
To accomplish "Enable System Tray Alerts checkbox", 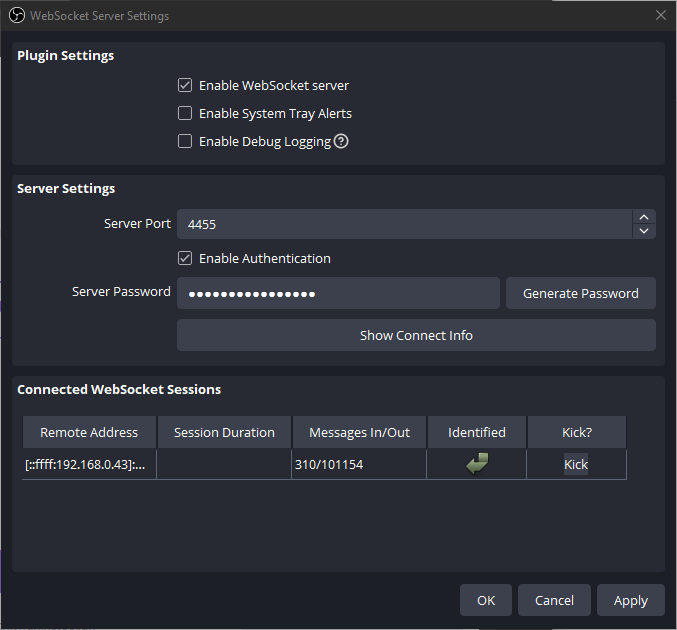I will pos(185,114).
